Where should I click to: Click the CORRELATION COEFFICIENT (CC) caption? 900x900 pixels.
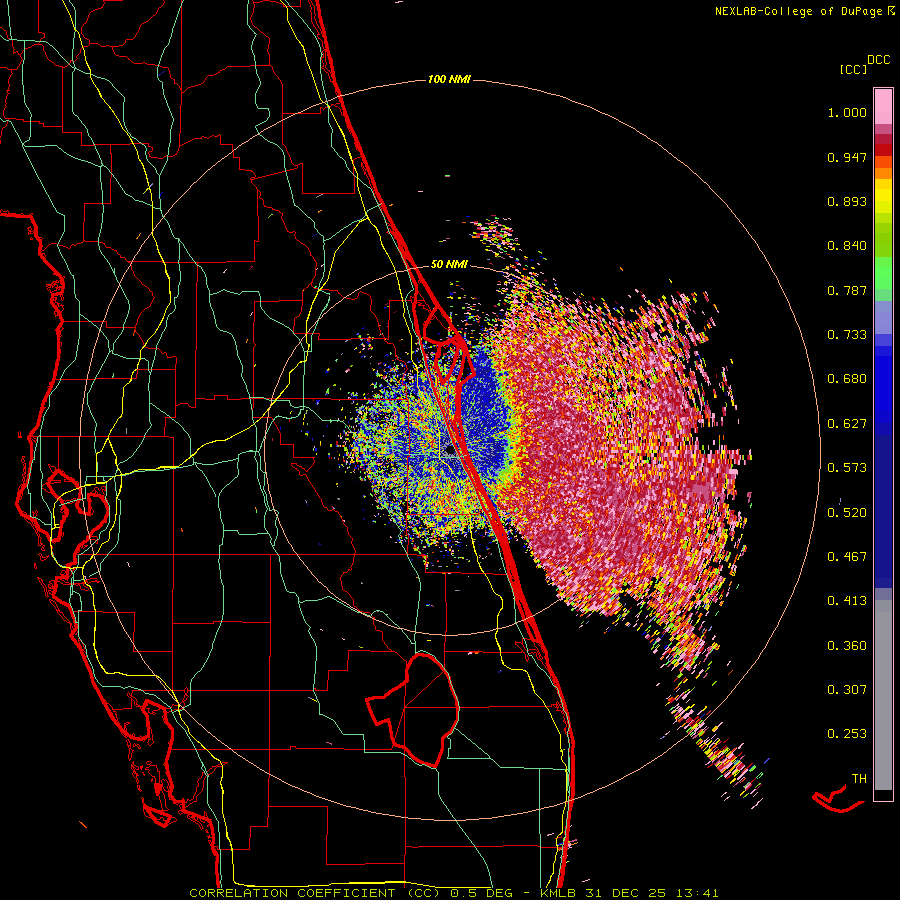click(x=315, y=893)
